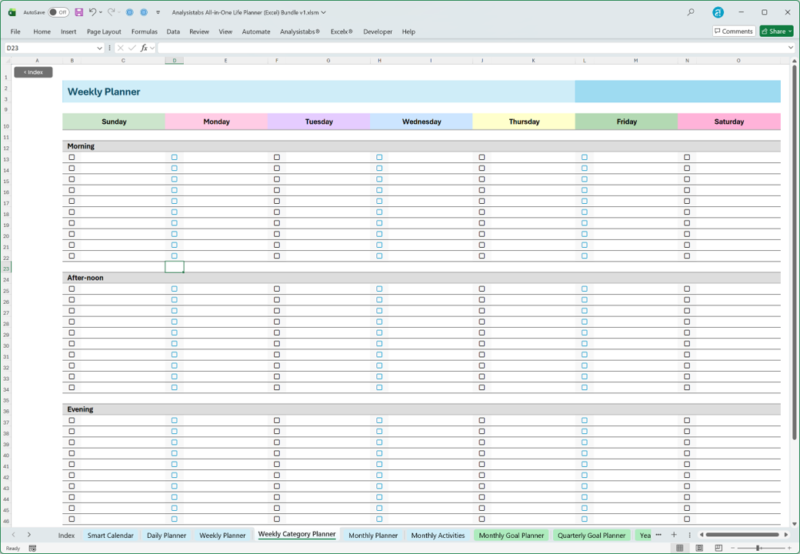This screenshot has height=554, width=800.
Task: Check first After-noon checkbox under Thursday
Action: (x=482, y=289)
